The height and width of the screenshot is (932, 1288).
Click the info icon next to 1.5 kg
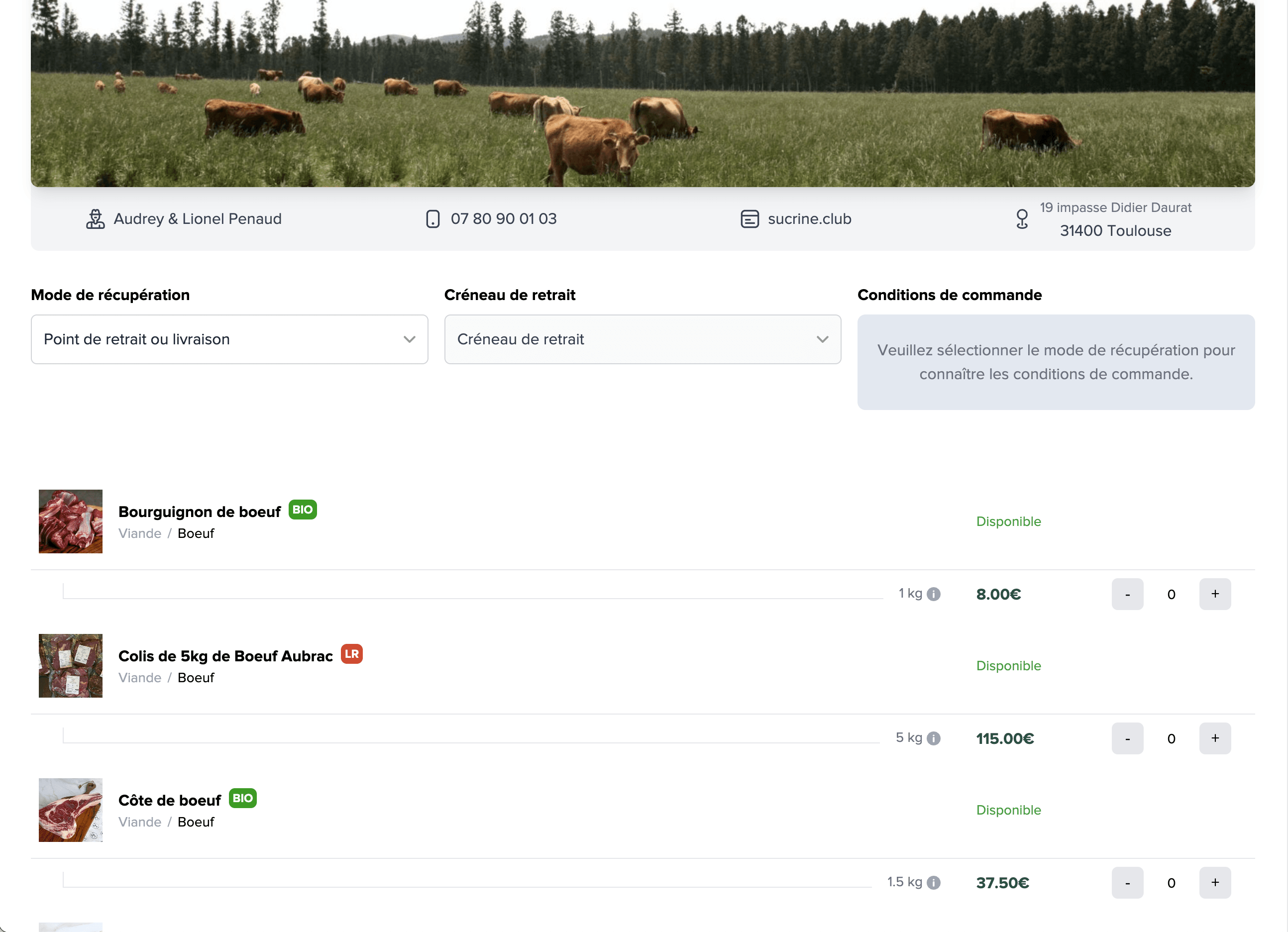pos(934,883)
